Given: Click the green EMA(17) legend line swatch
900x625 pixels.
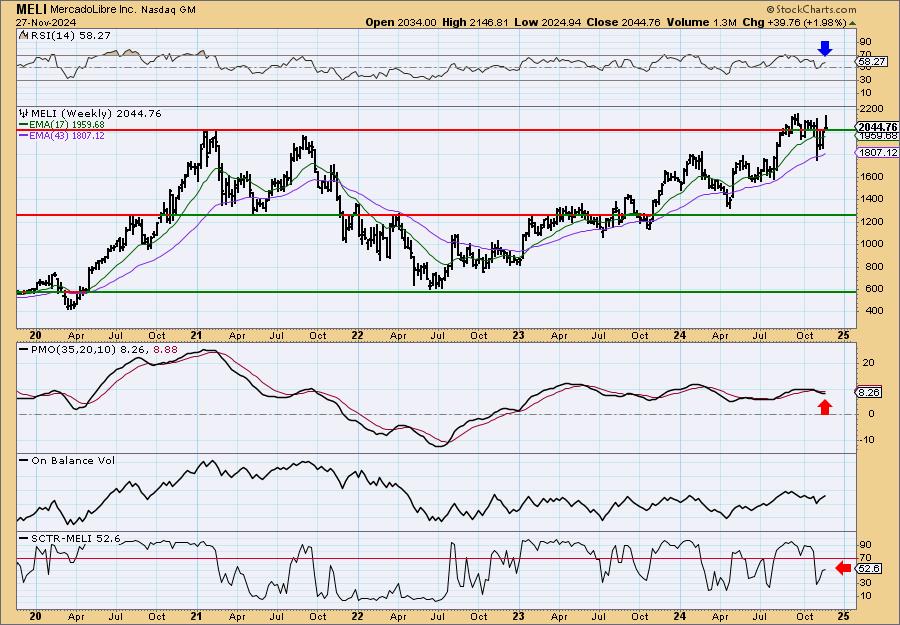Looking at the screenshot, I should 24,125.
